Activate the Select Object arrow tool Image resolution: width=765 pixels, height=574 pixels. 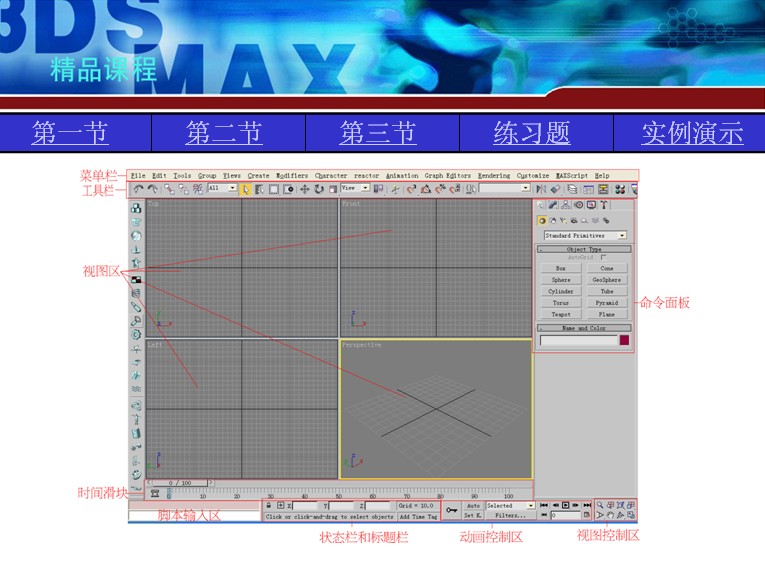246,189
